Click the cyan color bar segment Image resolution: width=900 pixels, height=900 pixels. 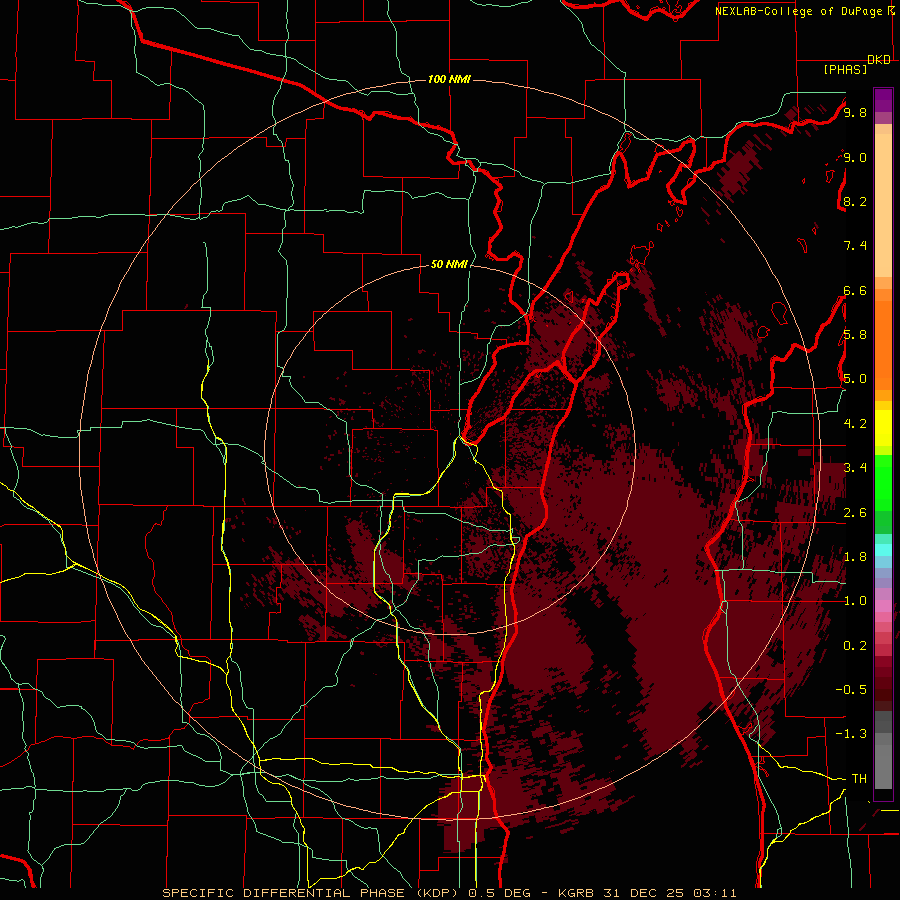(883, 550)
